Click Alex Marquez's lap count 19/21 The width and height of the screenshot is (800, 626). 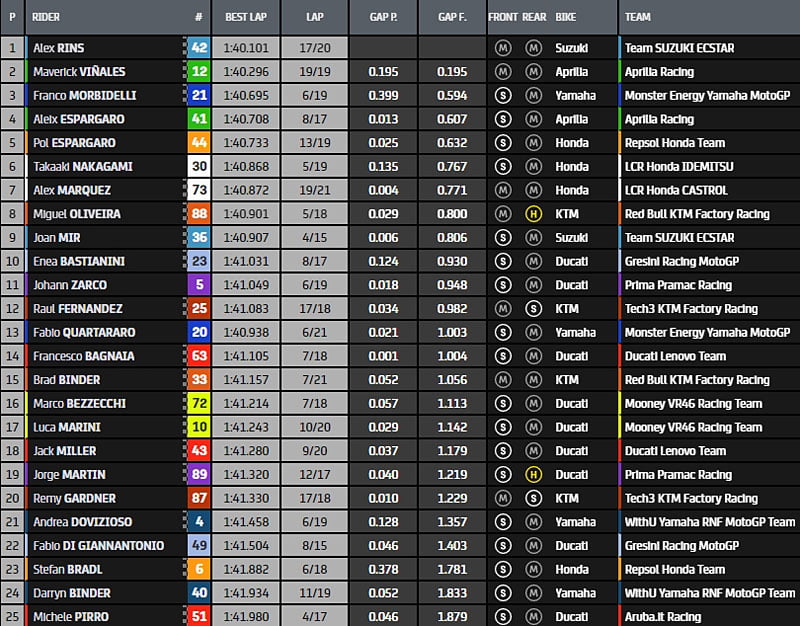point(314,190)
